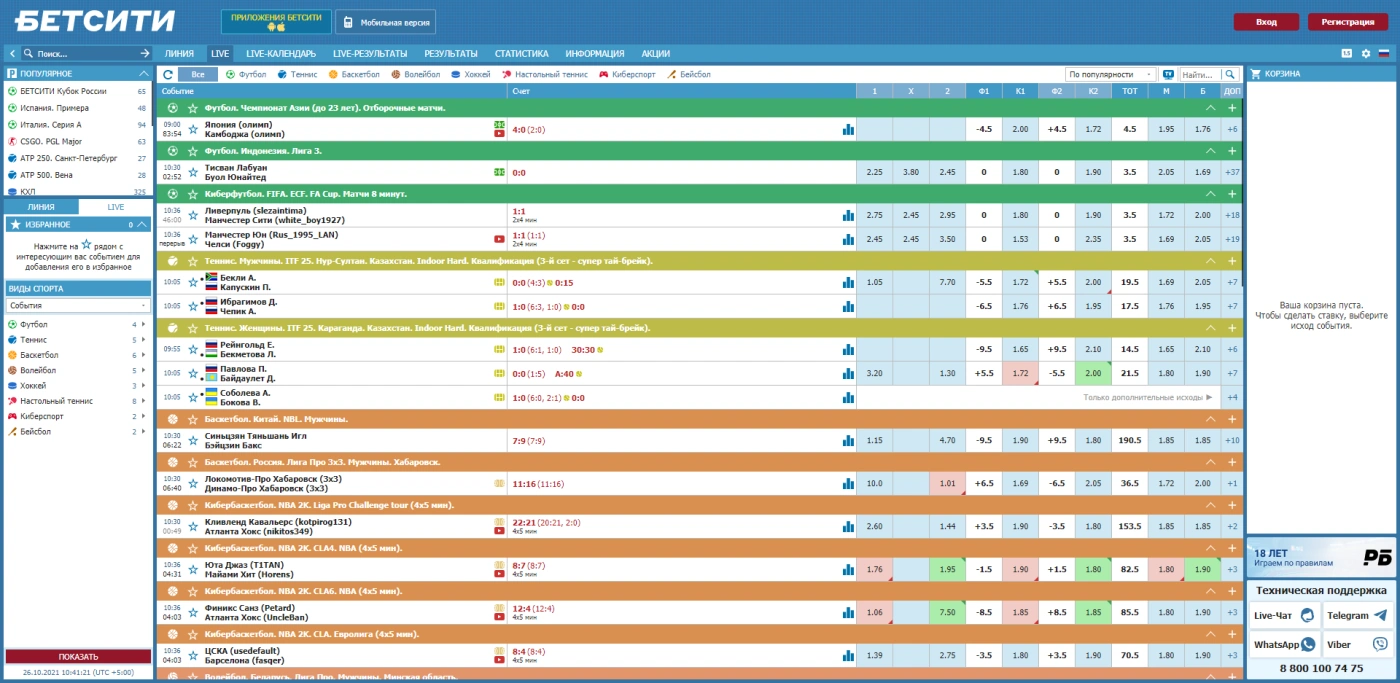This screenshot has width=1400, height=683.
Task: Start Live-Чат with support
Action: (1284, 616)
